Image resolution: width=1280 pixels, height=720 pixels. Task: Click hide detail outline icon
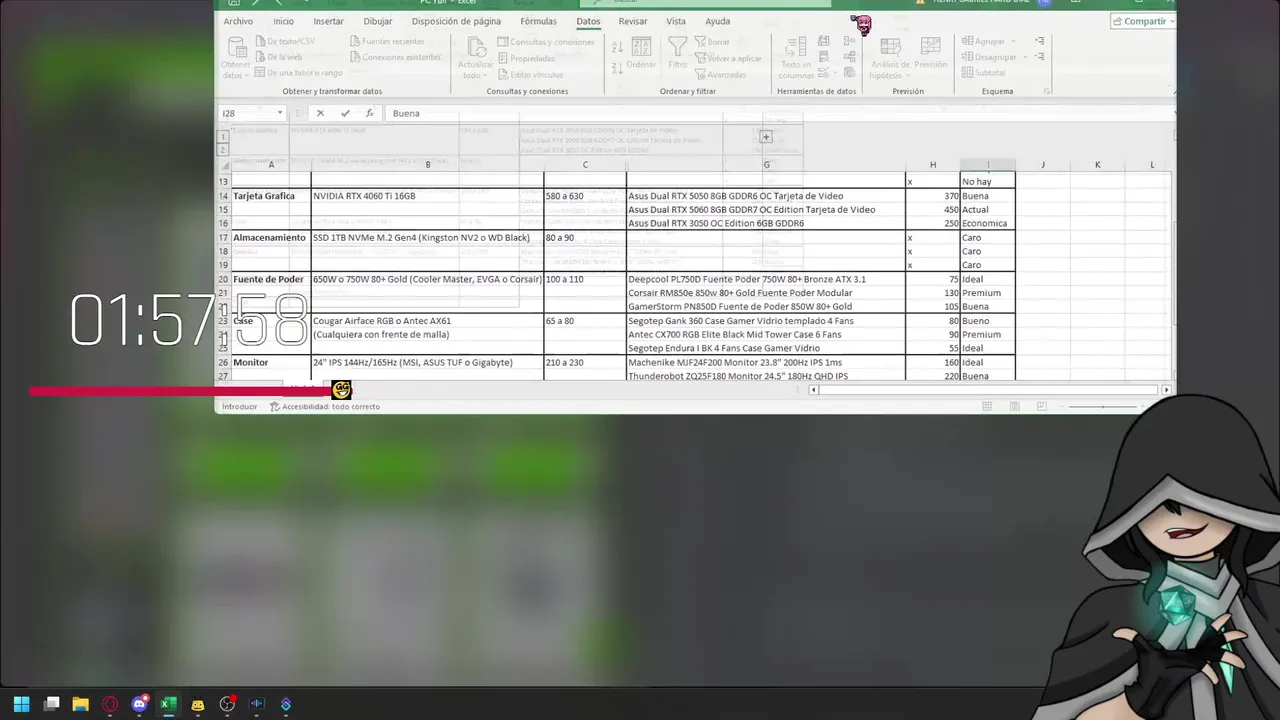1040,57
